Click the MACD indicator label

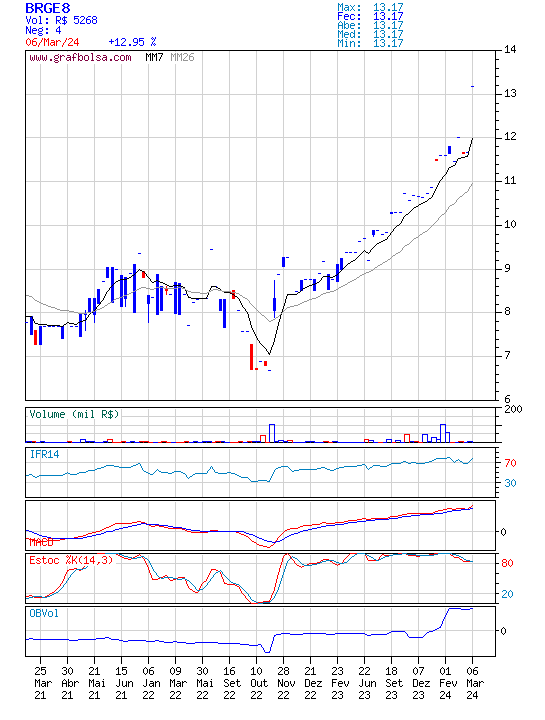pyautogui.click(x=41, y=542)
